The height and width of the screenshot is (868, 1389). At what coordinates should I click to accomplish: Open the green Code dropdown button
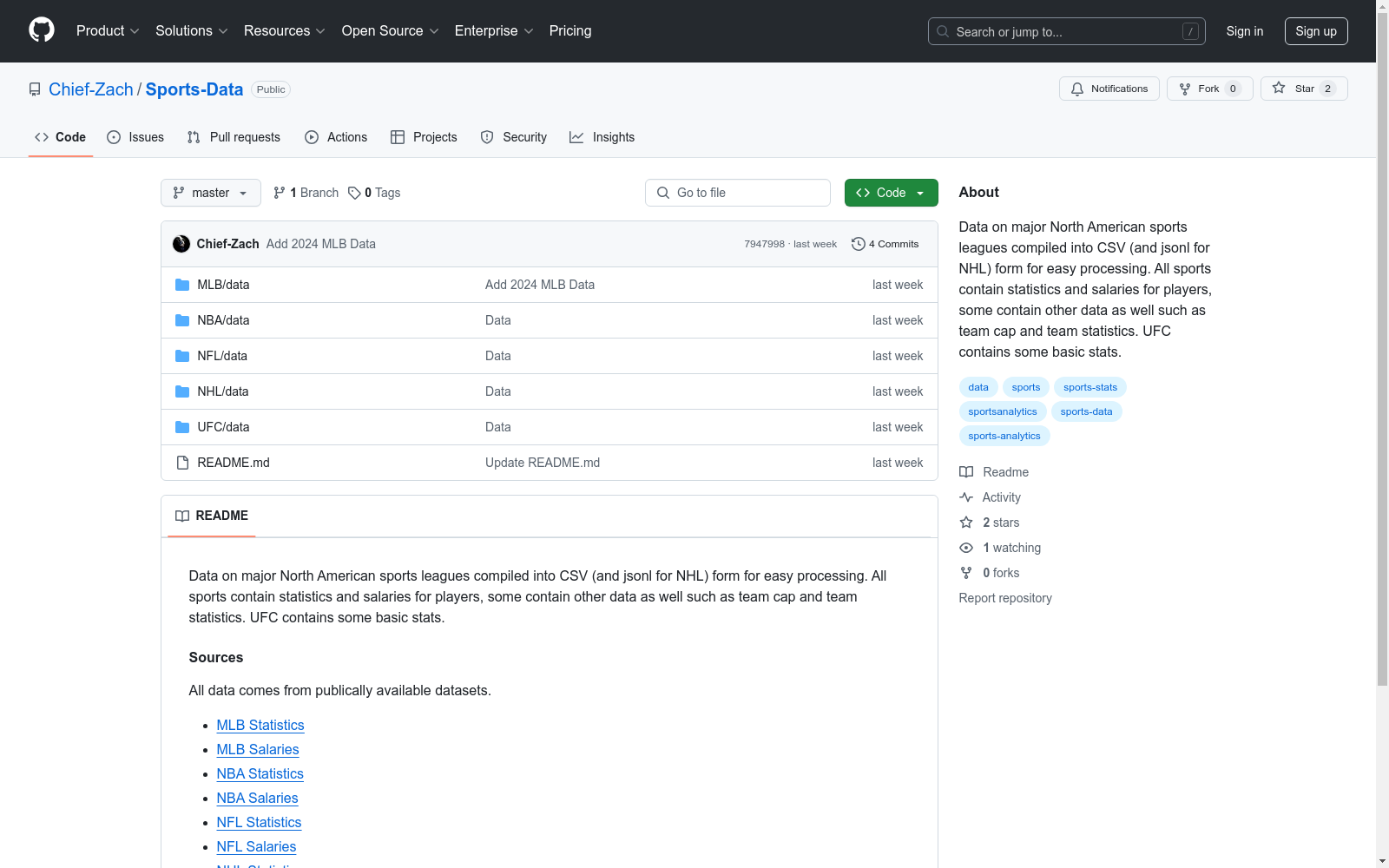click(x=891, y=193)
